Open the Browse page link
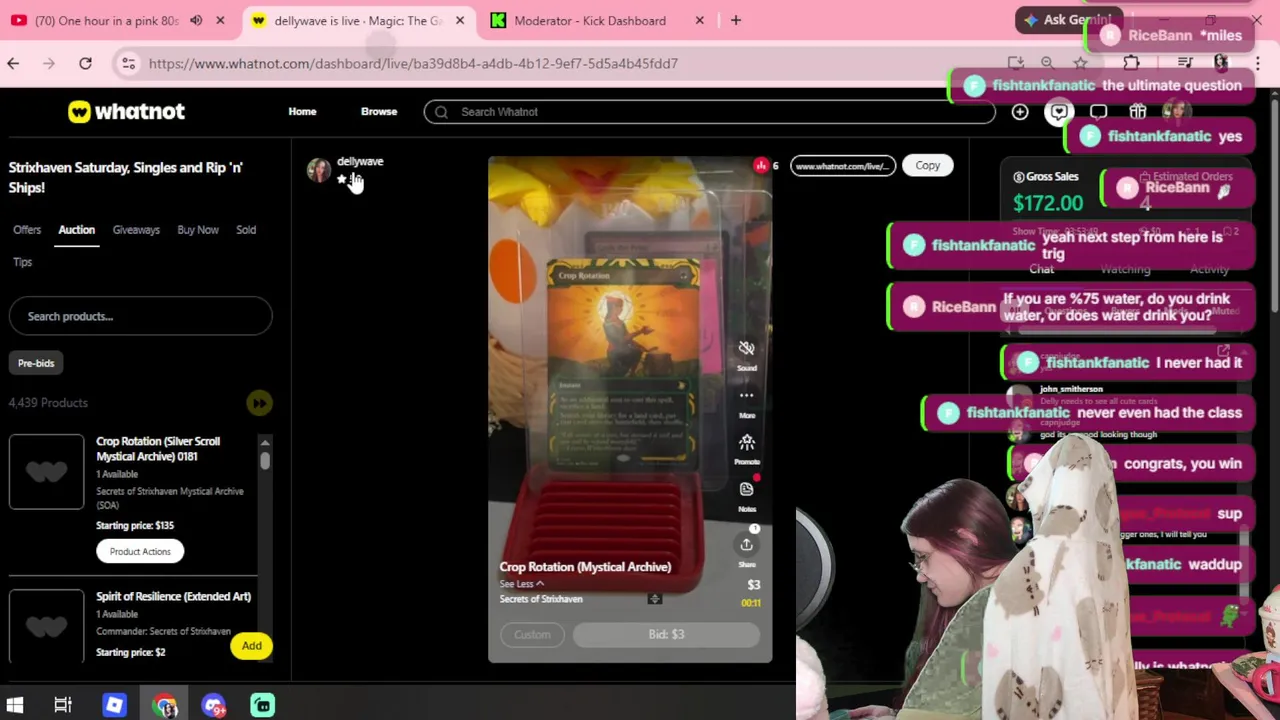This screenshot has width=1280, height=720. coord(379,112)
